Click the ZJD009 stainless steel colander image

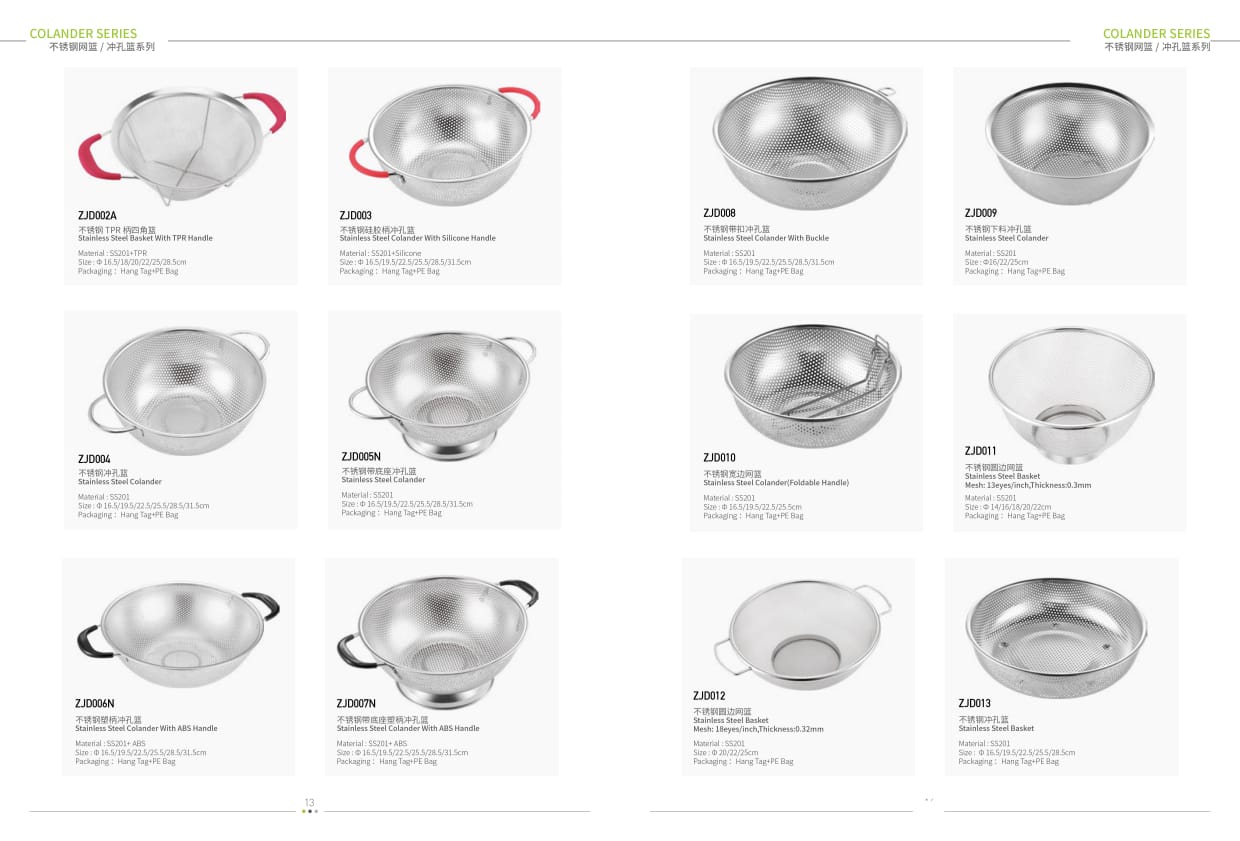tap(1069, 144)
